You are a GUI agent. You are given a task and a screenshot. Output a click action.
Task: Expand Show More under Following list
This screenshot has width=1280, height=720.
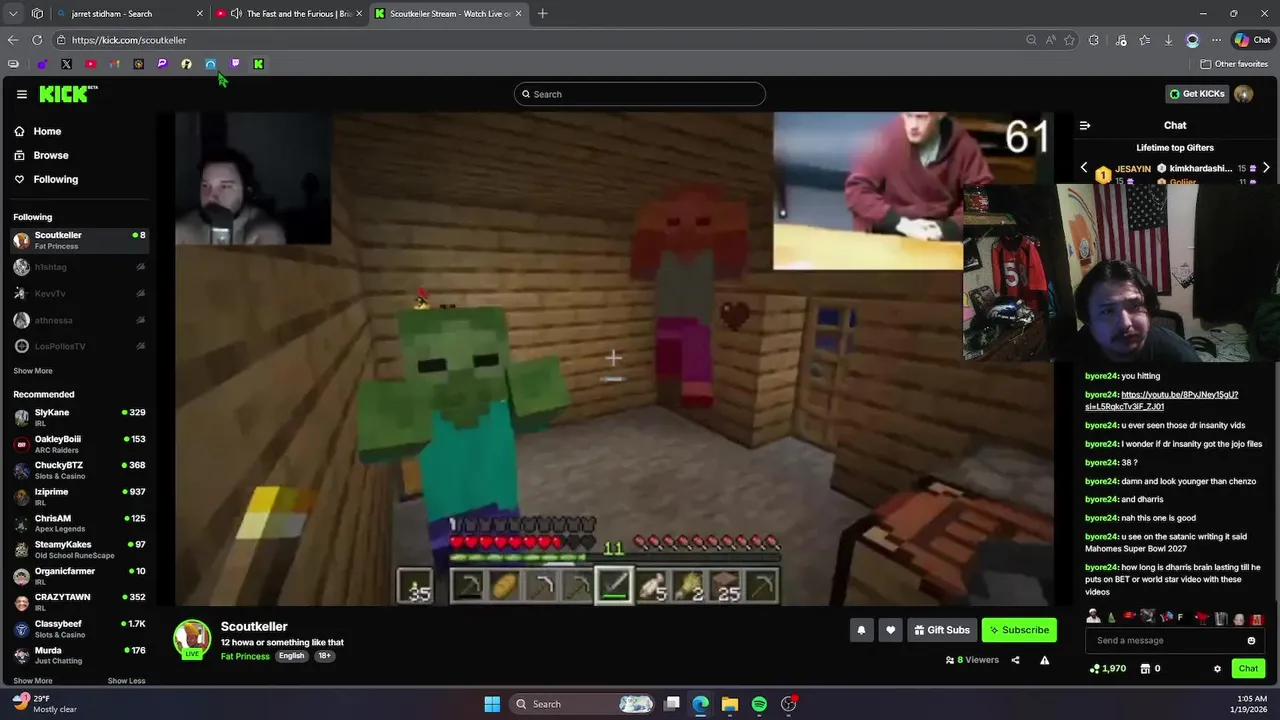click(x=33, y=371)
